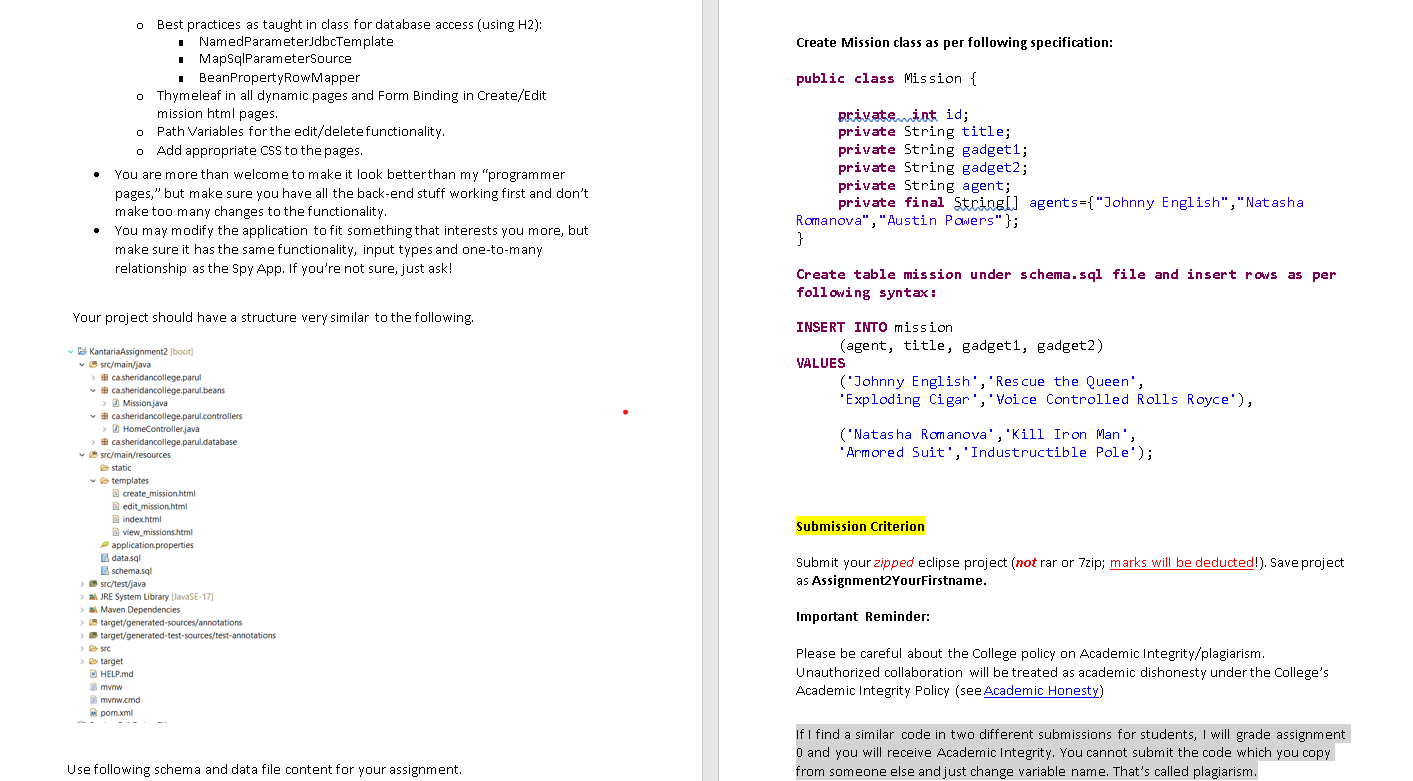The width and height of the screenshot is (1413, 781).
Task: Open Mission.java in the project tree
Action: point(118,403)
